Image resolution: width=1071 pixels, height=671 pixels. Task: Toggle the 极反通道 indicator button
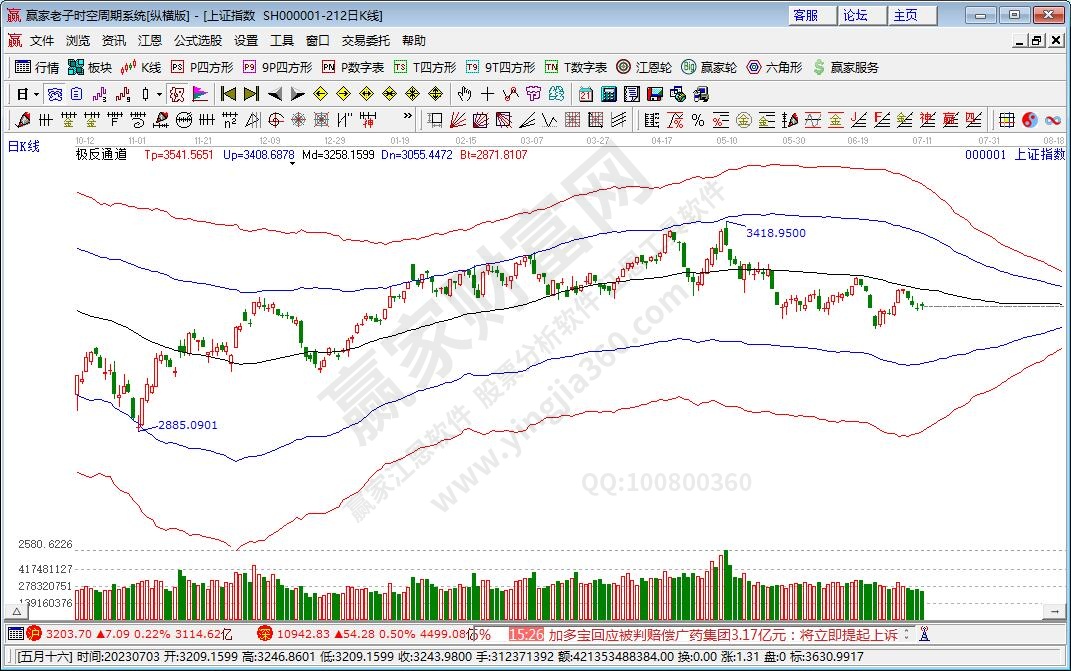[x=101, y=155]
